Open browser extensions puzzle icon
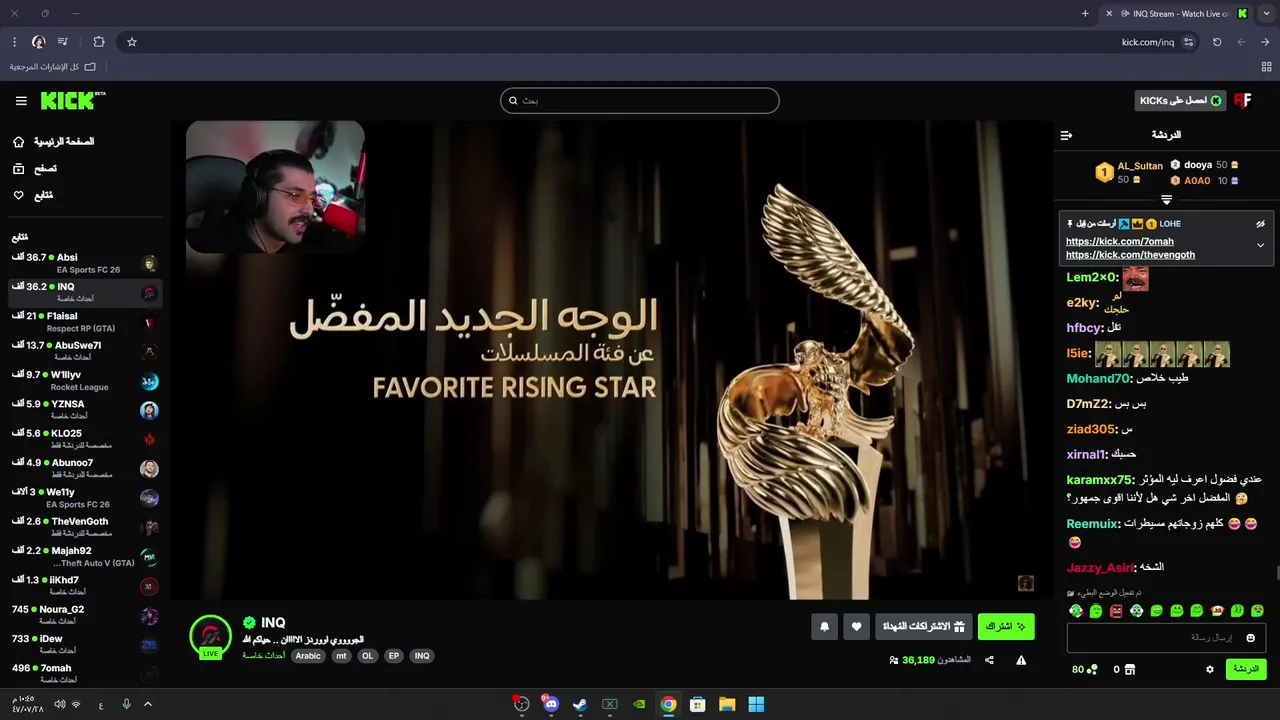 (98, 42)
